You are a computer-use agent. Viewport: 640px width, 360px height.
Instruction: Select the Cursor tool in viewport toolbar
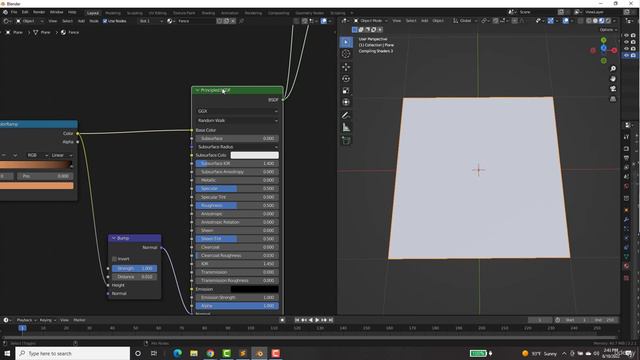tap(346, 54)
